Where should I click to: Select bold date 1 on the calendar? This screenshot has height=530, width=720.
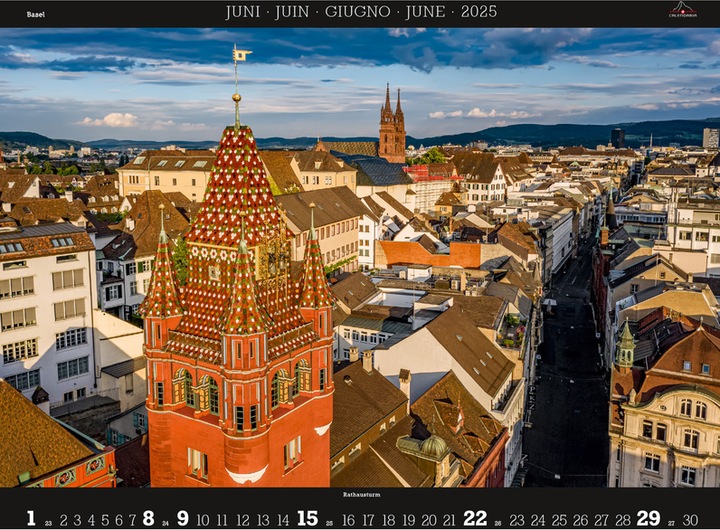[x=31, y=519]
